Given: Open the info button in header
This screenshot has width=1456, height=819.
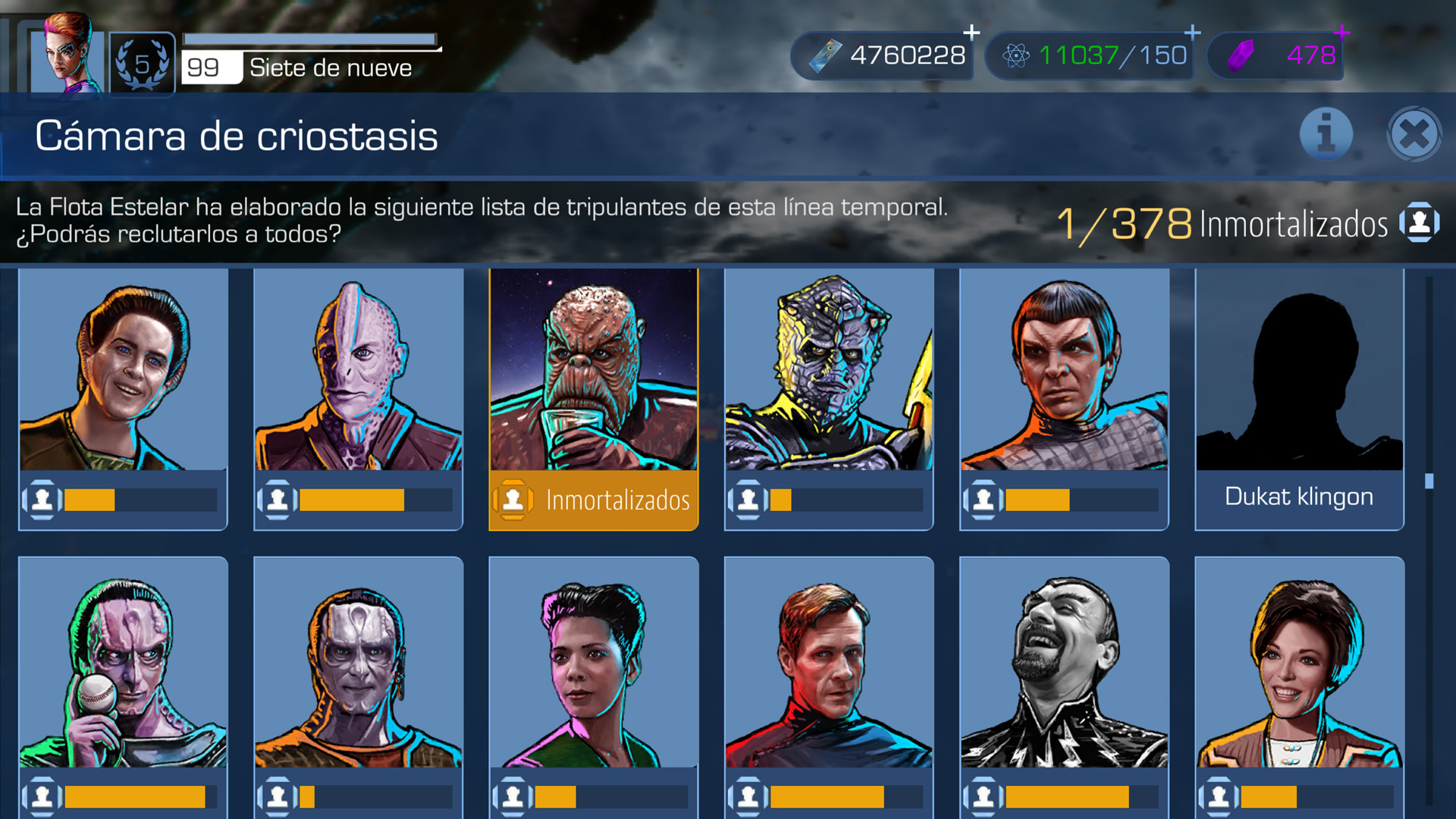Looking at the screenshot, I should (1326, 135).
